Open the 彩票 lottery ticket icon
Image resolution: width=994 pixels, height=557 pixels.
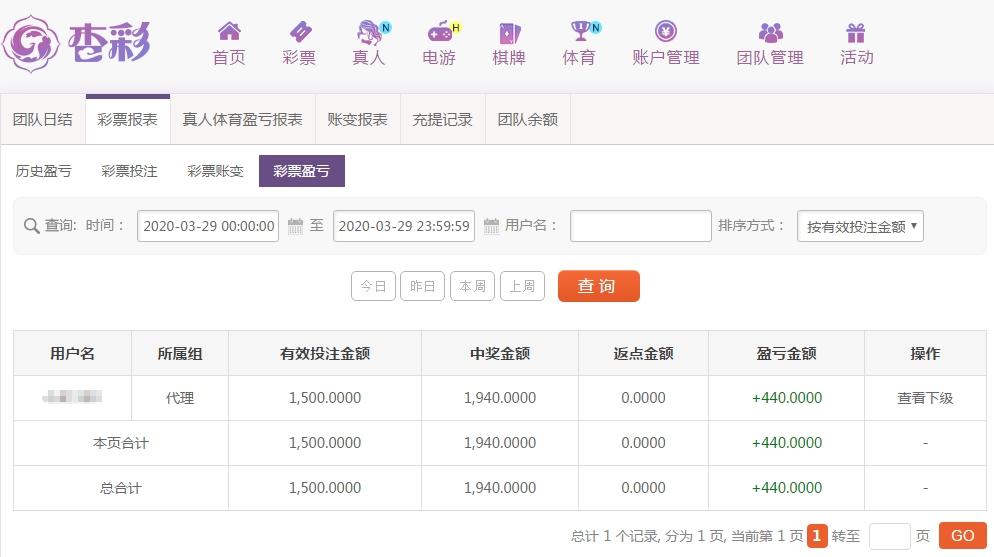pyautogui.click(x=299, y=31)
